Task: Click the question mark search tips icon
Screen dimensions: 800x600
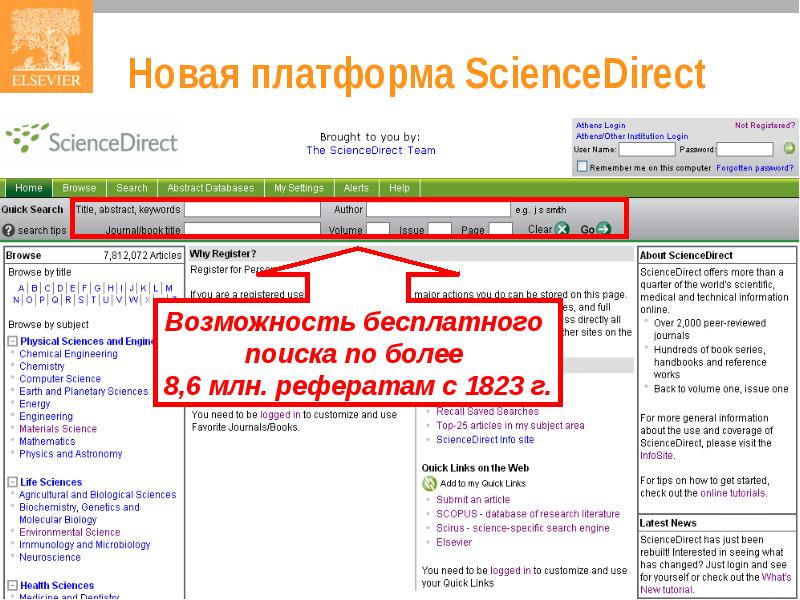Action: point(9,230)
